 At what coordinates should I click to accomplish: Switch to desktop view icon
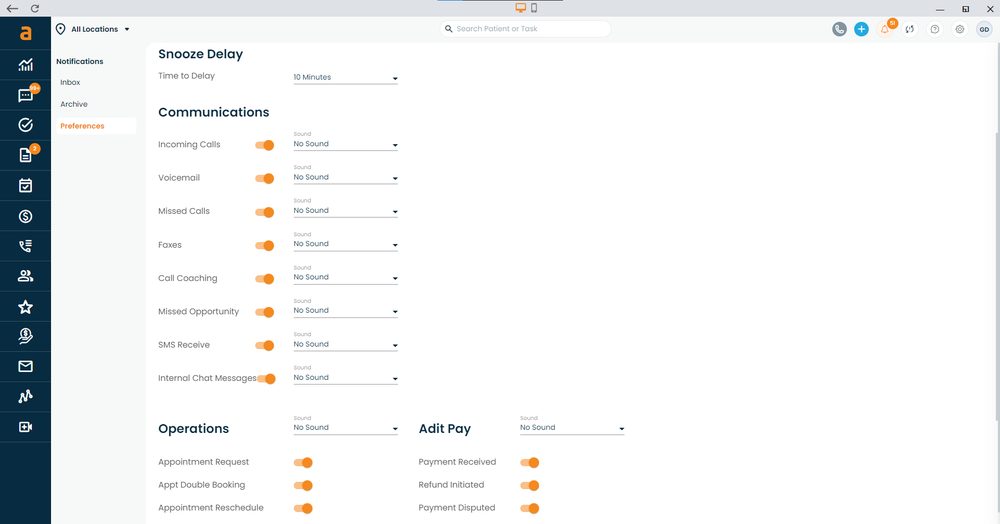point(521,8)
